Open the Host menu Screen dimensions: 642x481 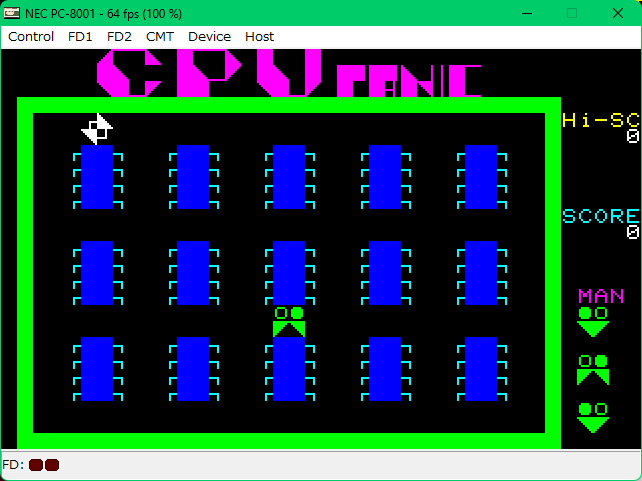[x=259, y=36]
